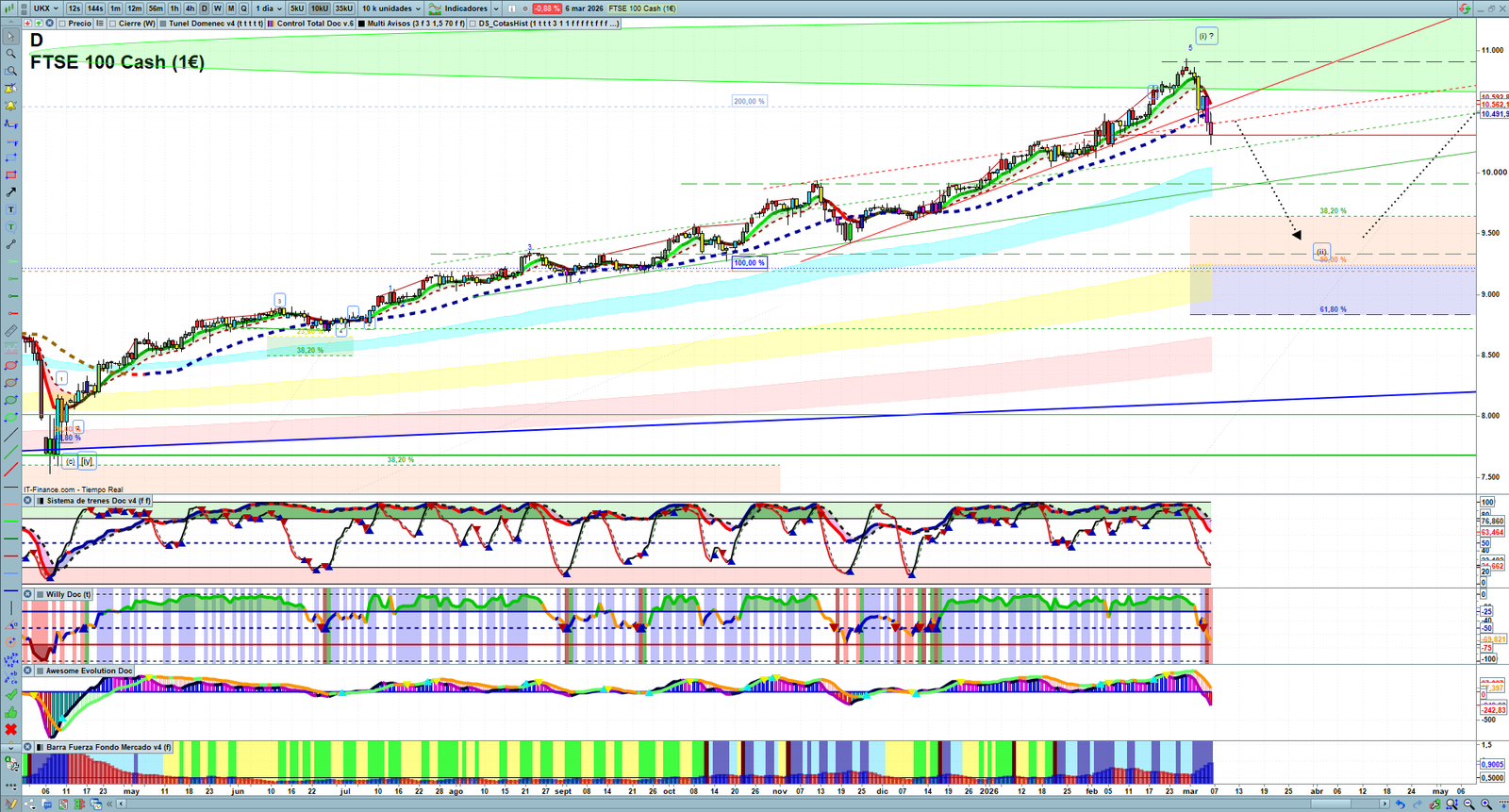The image size is (1509, 812).
Task: Expand the 10 k unidades dropdown
Action: (x=391, y=8)
